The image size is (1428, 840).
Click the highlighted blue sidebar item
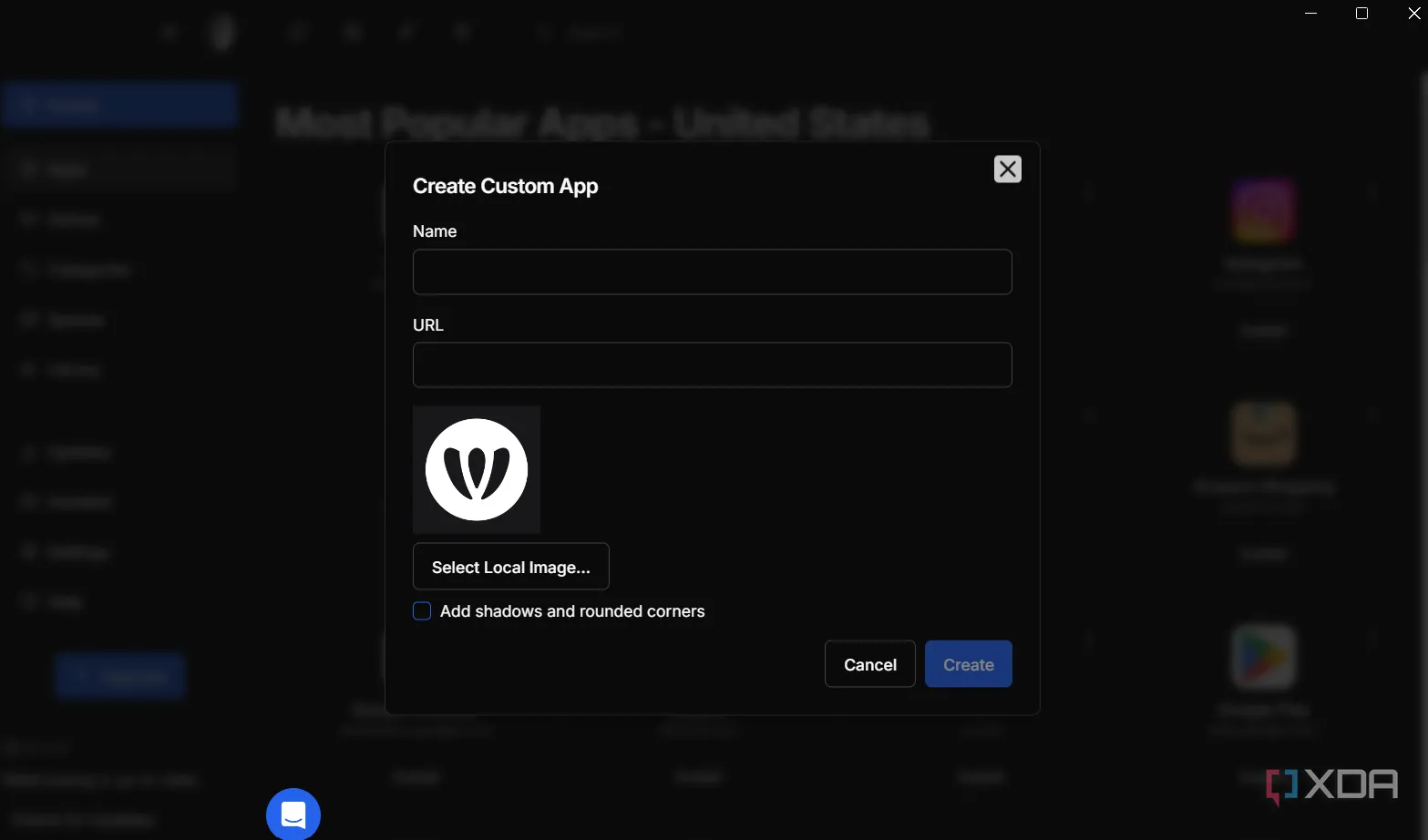(x=119, y=105)
